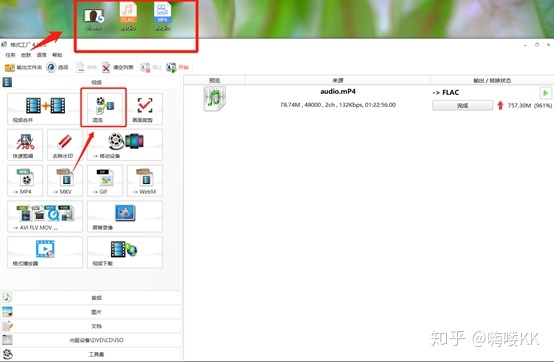
Task: Click the 输出文件夹 output folder button
Action: point(23,67)
